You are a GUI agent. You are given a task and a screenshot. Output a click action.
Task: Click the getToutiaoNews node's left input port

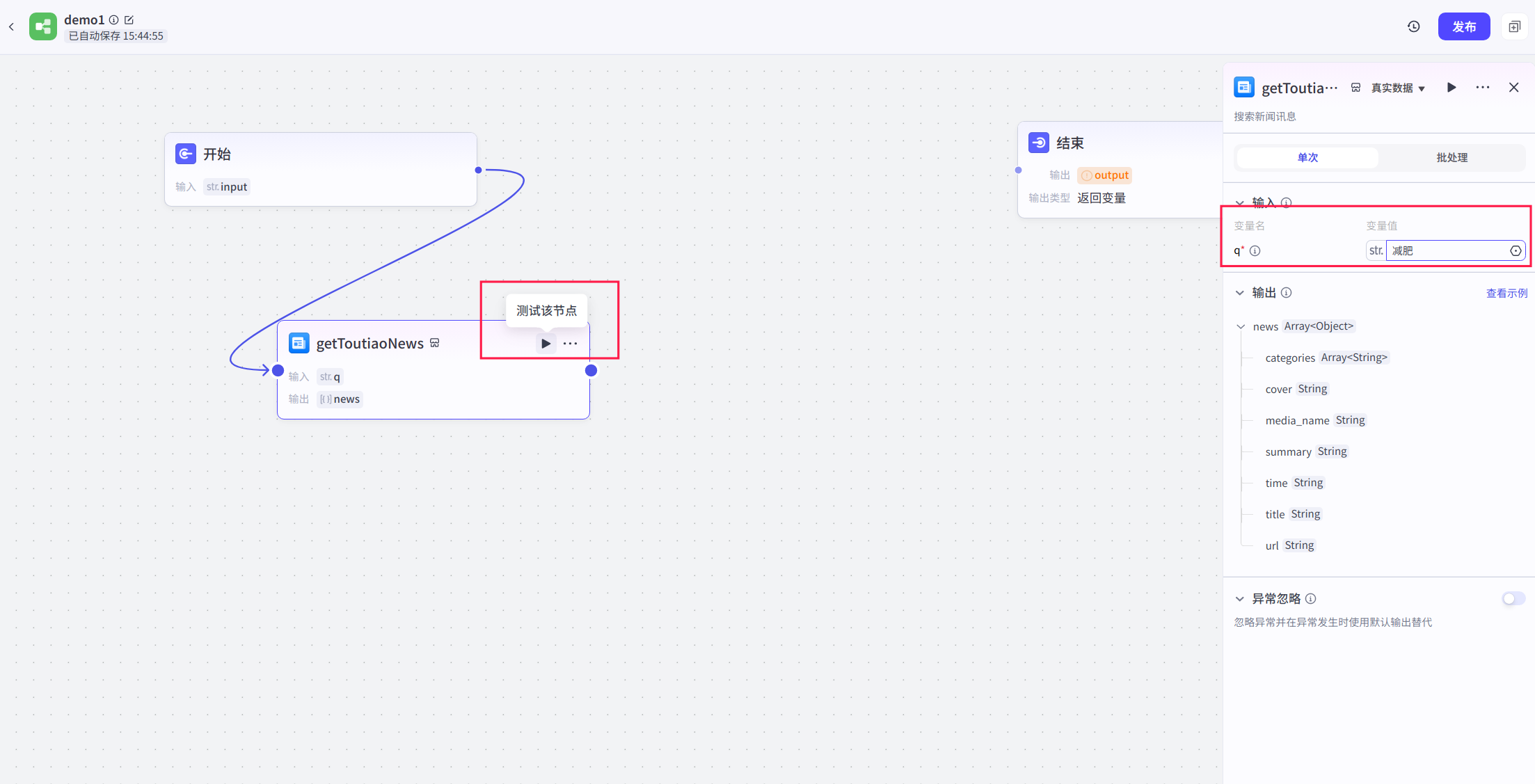[278, 371]
